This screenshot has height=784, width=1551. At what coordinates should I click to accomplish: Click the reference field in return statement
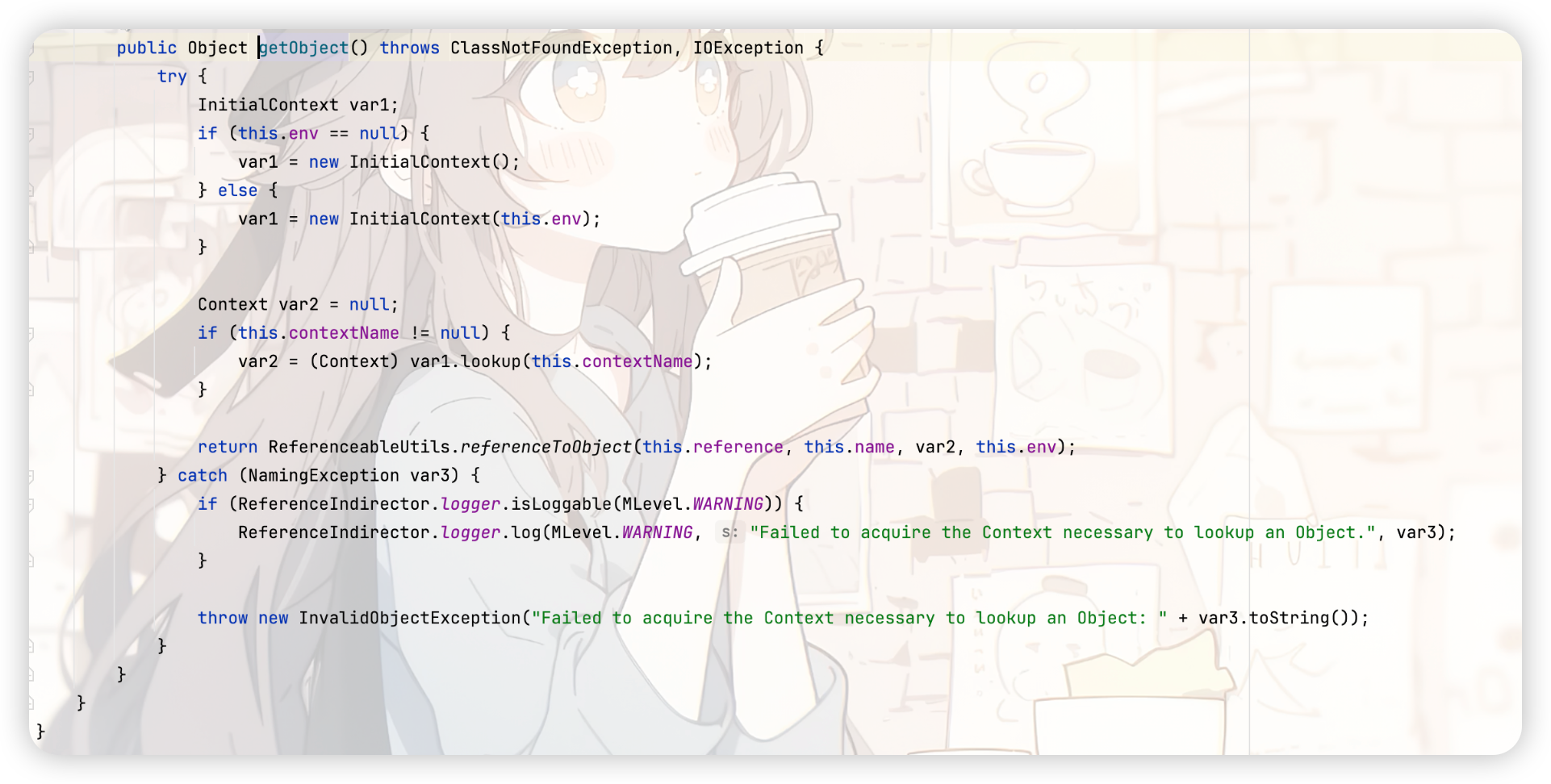[x=738, y=447]
